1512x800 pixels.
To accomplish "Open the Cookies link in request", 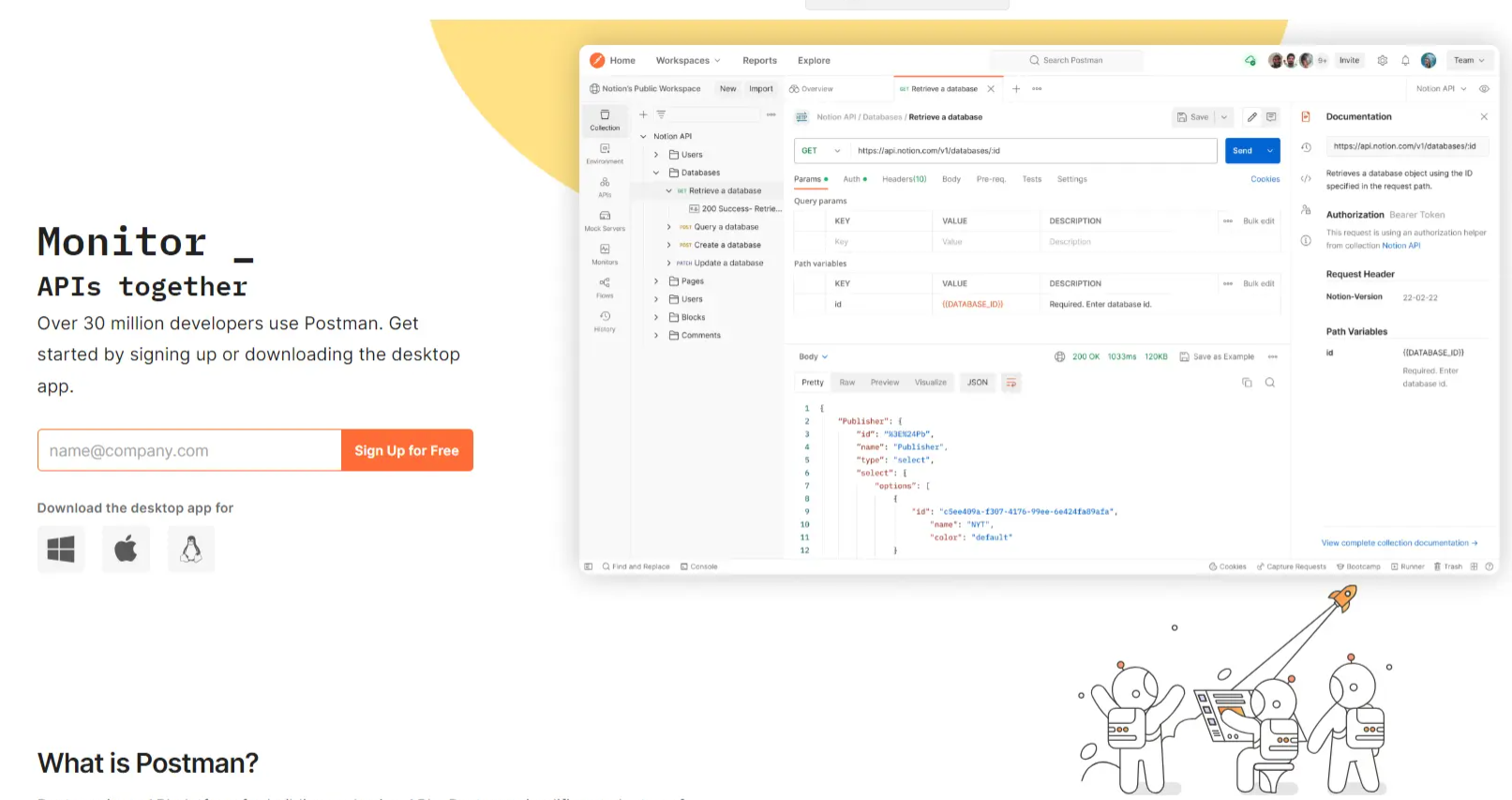I will (1265, 179).
